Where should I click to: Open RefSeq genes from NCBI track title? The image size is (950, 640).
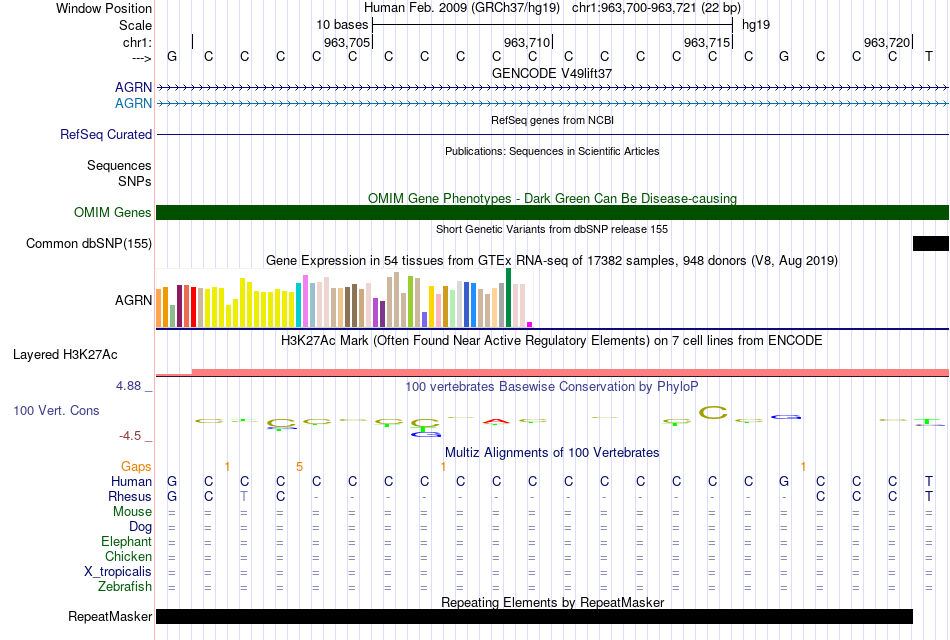552,120
